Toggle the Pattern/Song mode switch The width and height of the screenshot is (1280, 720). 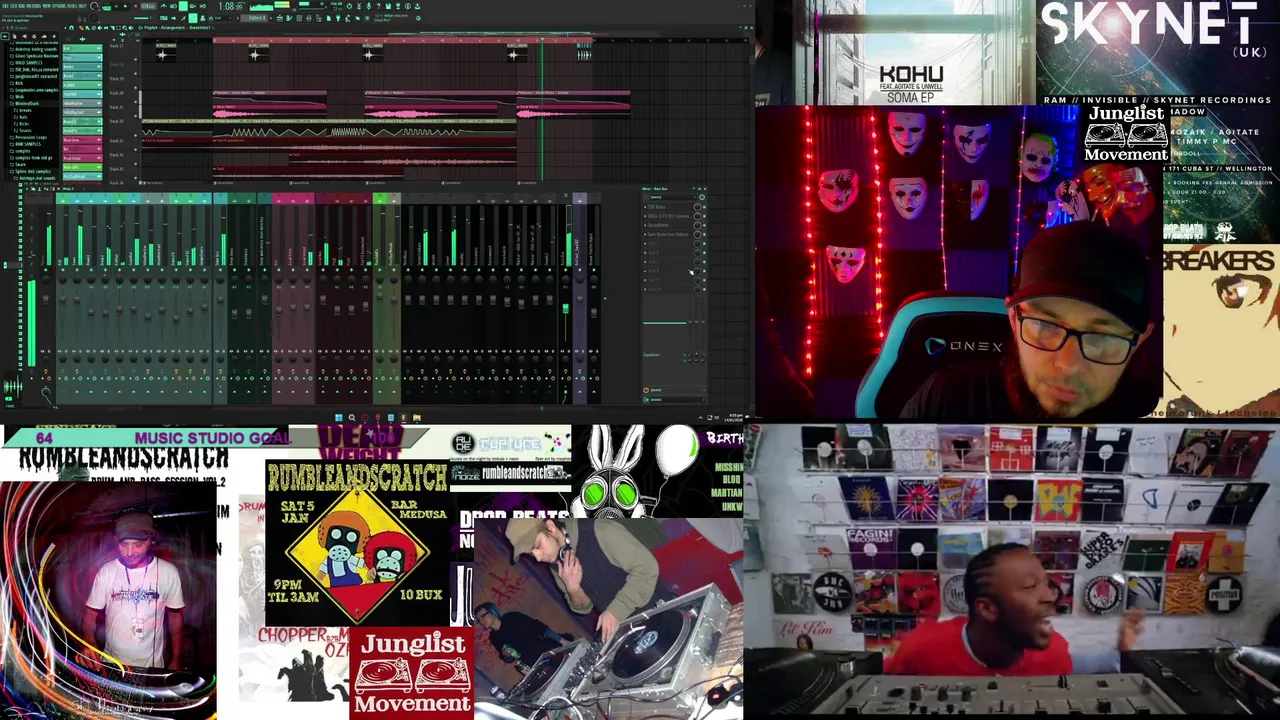coord(106,6)
